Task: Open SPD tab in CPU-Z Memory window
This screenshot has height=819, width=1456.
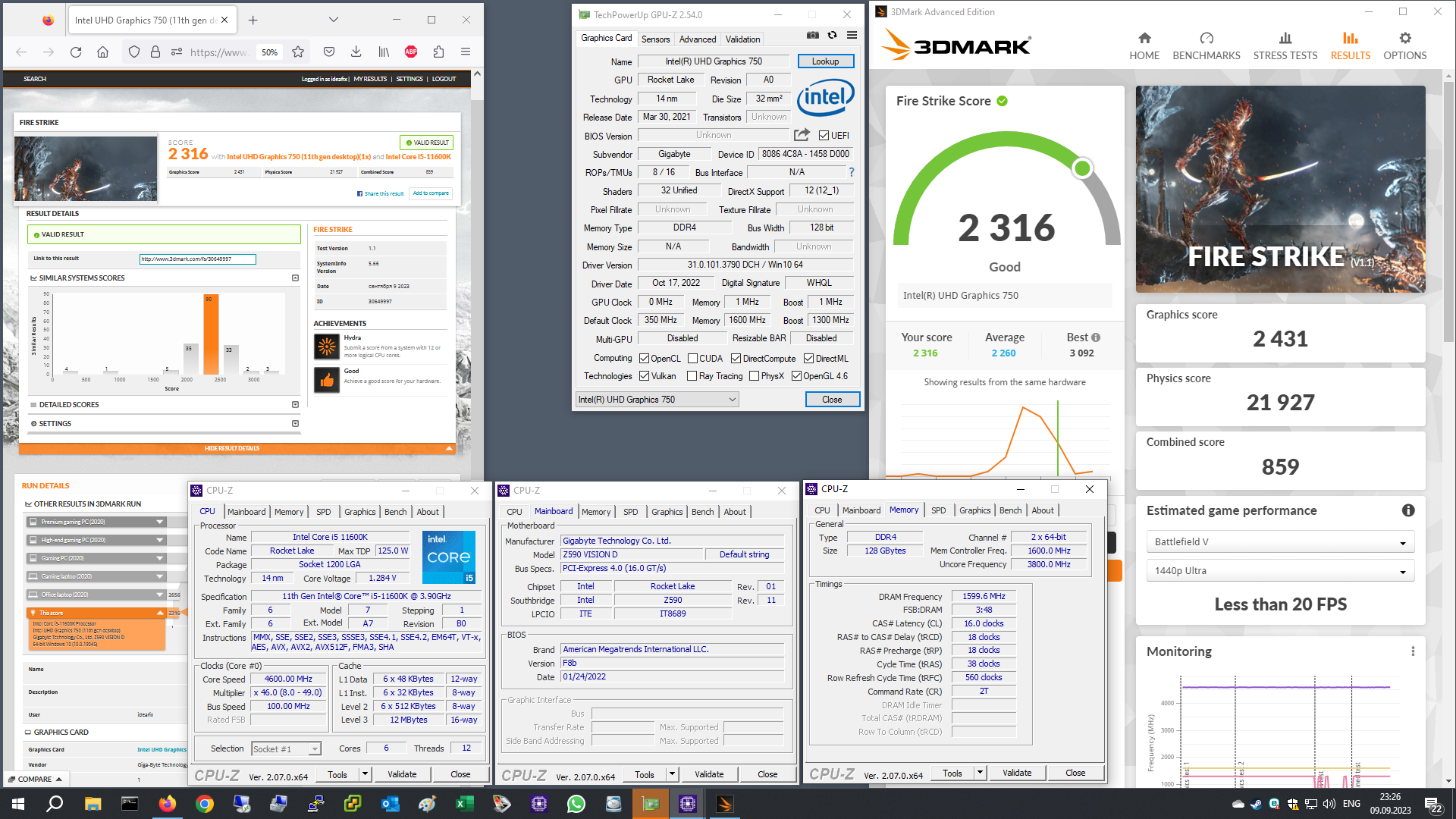Action: [938, 510]
